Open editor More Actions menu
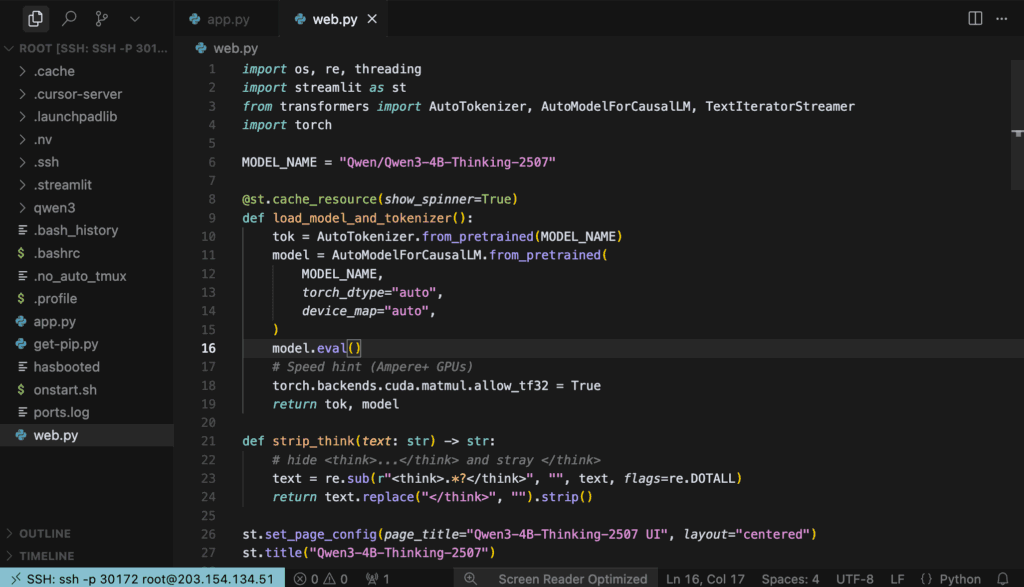 coord(1001,18)
